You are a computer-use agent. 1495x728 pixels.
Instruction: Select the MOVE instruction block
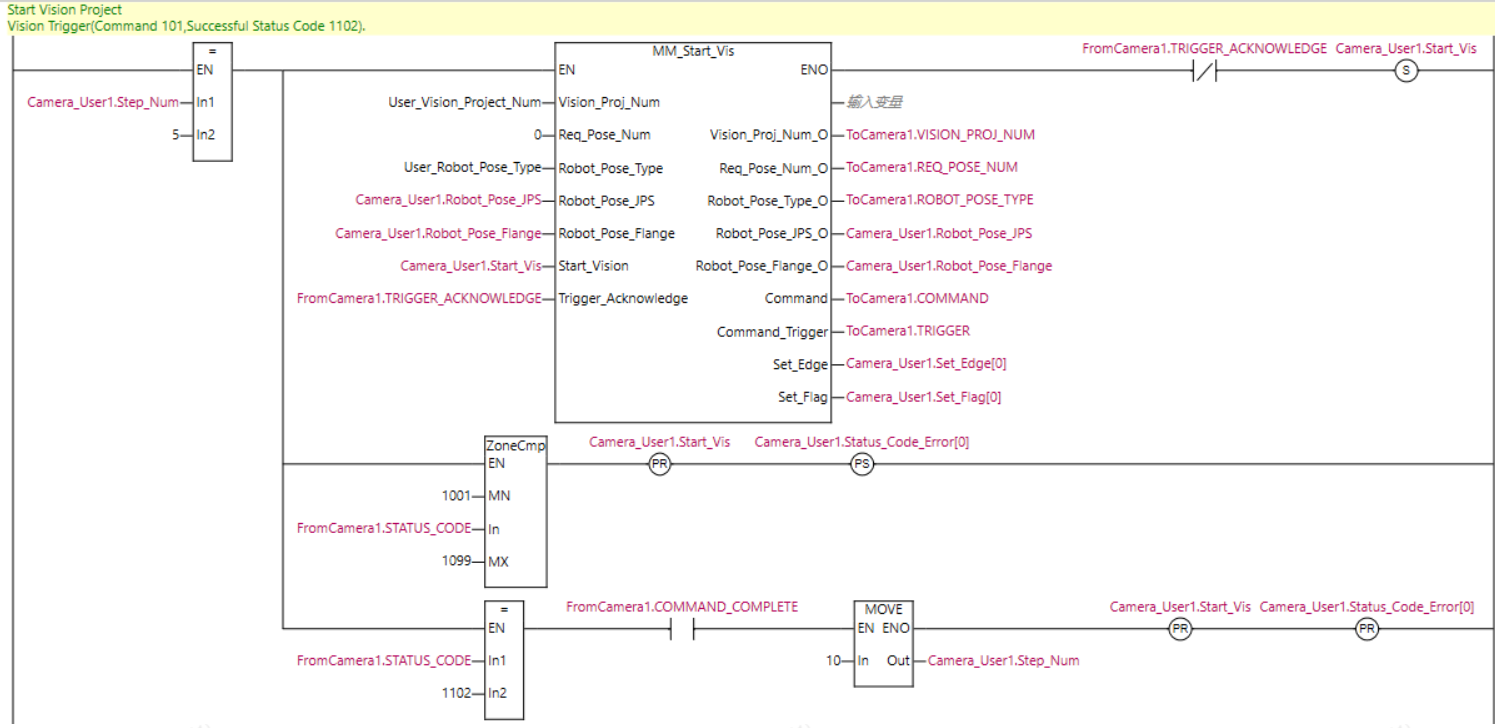(883, 642)
